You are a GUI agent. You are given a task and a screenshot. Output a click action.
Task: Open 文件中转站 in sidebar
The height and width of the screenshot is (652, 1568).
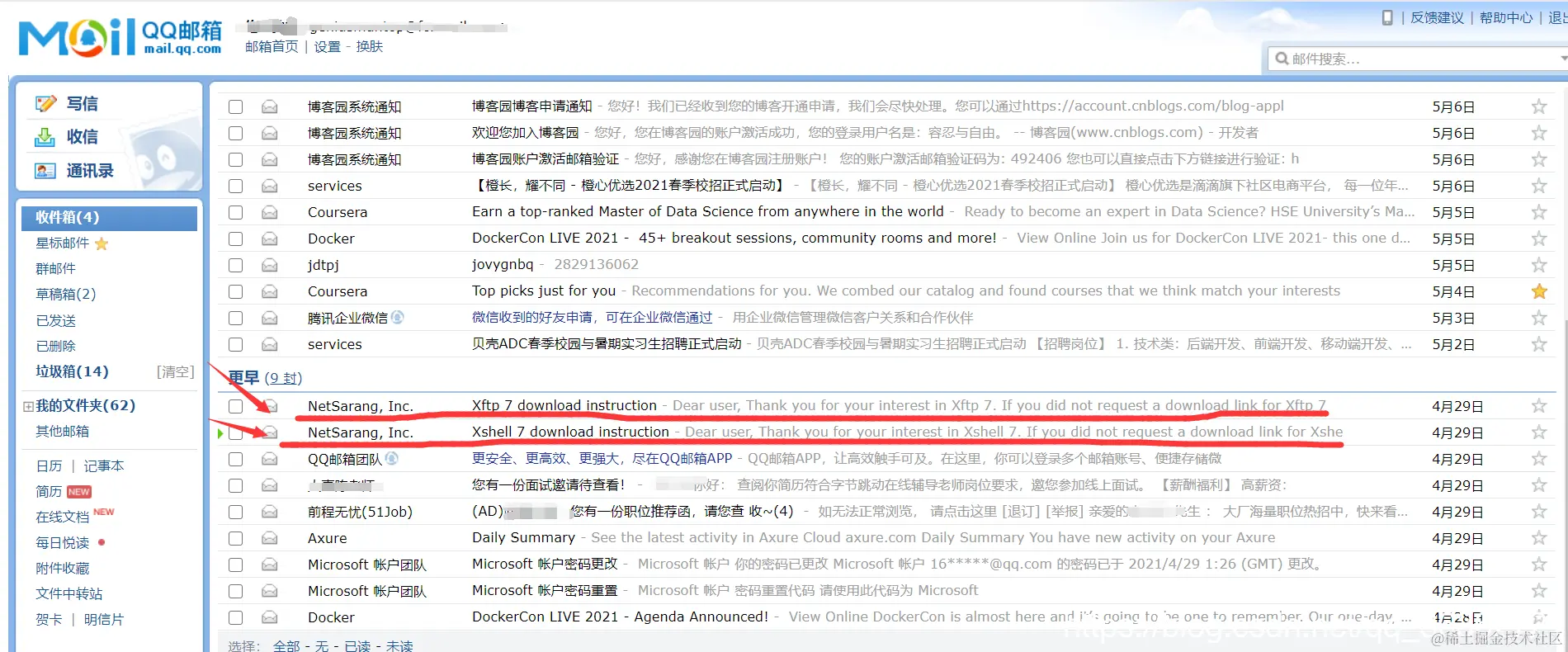(69, 593)
